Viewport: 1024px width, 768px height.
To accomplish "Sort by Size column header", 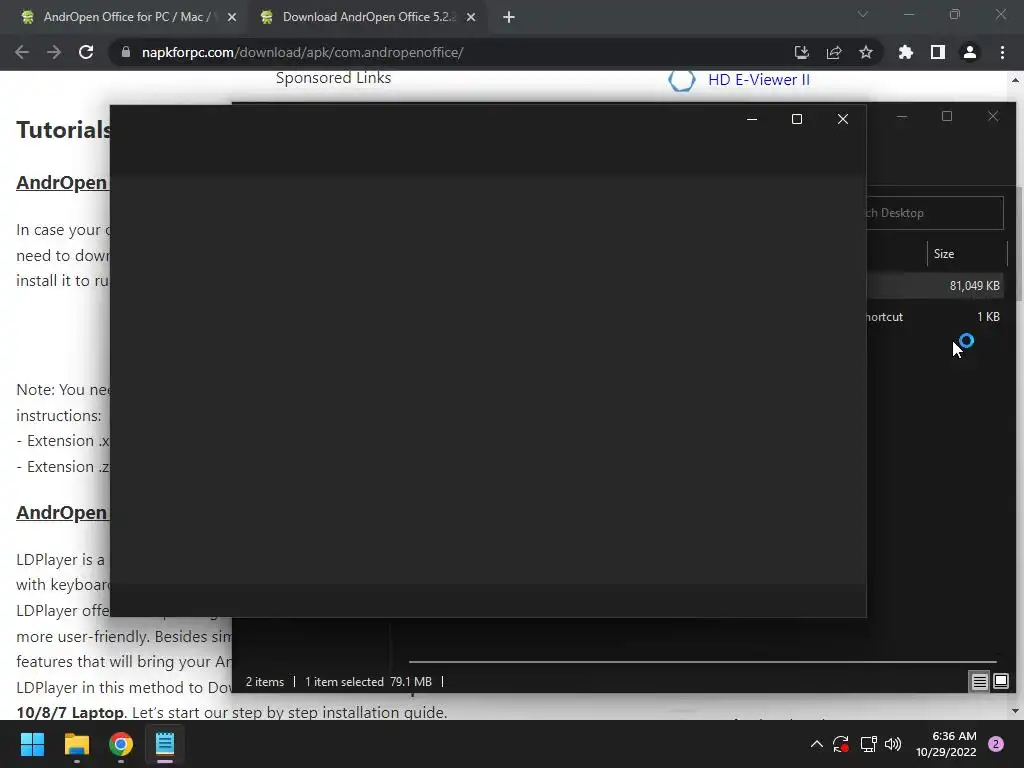I will point(967,254).
